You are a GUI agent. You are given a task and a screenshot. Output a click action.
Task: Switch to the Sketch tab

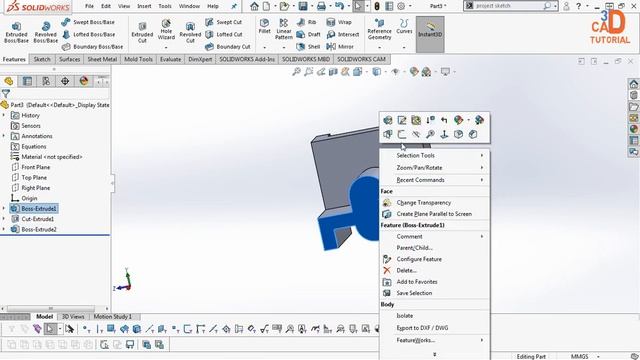(42, 59)
